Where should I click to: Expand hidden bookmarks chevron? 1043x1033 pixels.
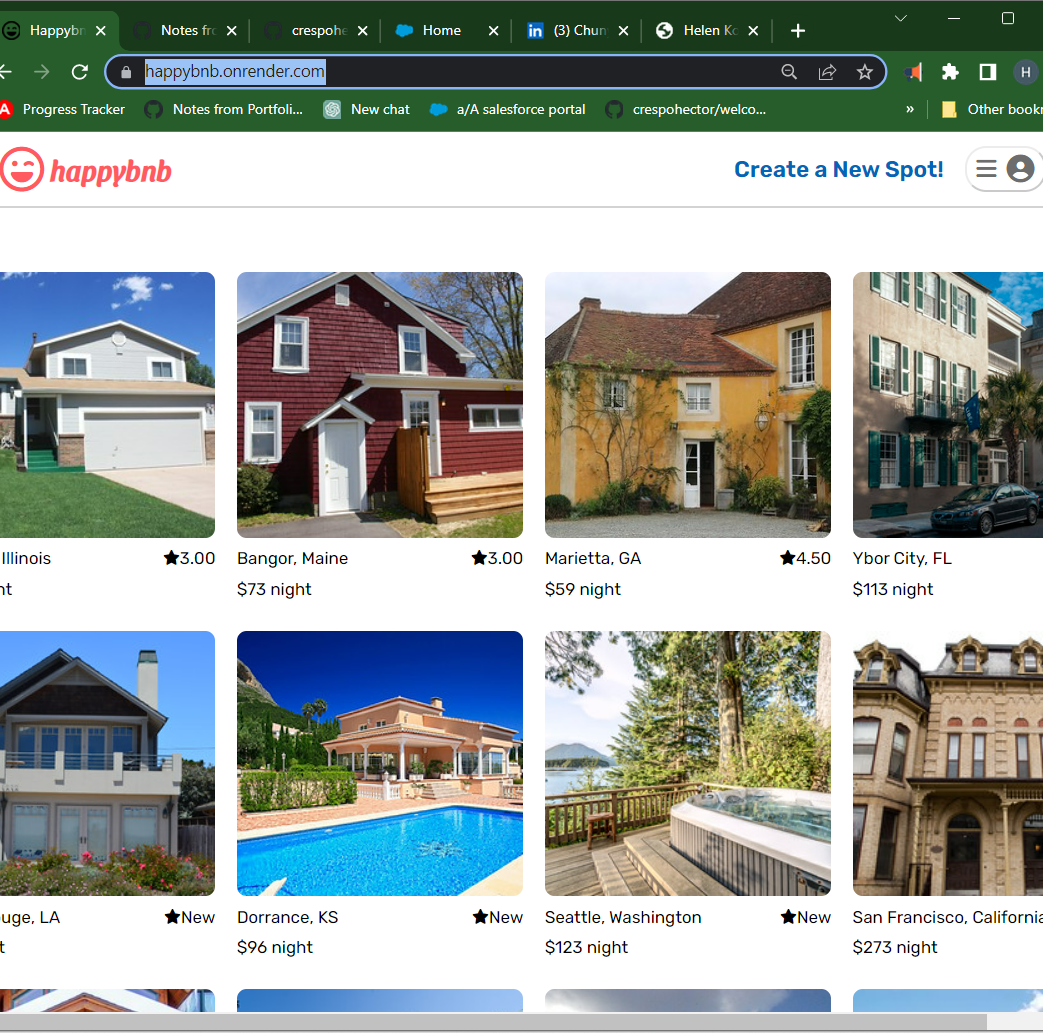(x=910, y=109)
